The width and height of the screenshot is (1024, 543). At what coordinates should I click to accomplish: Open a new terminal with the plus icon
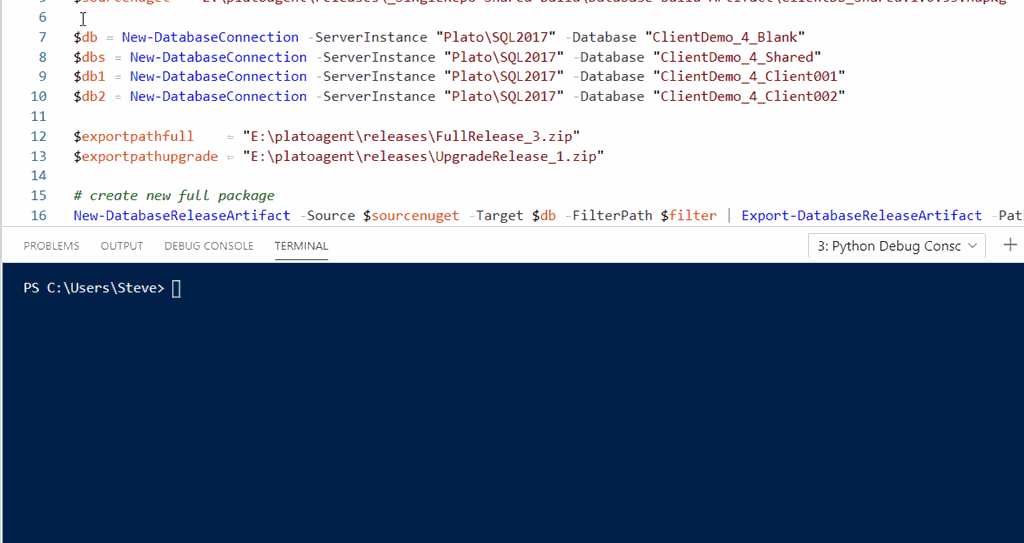click(x=1010, y=245)
